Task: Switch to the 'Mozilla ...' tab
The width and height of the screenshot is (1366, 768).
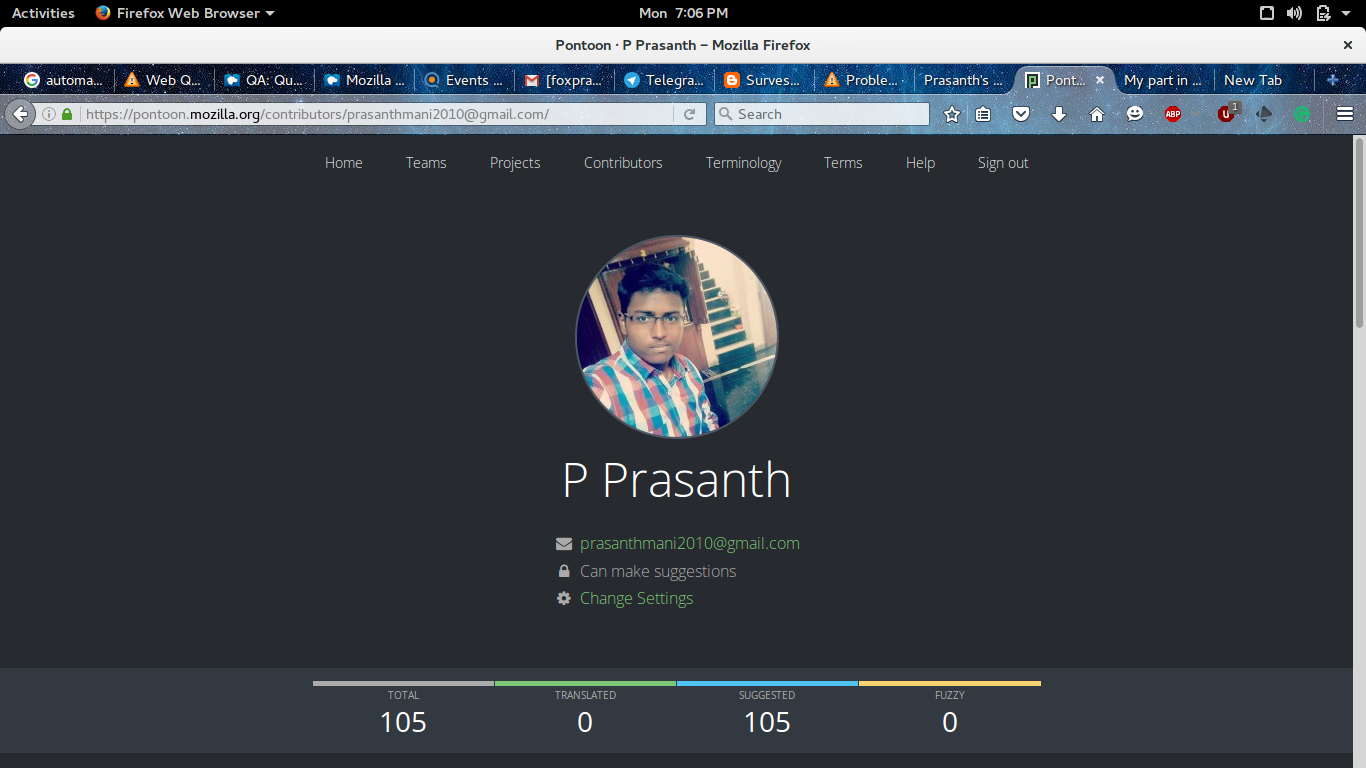Action: 362,80
